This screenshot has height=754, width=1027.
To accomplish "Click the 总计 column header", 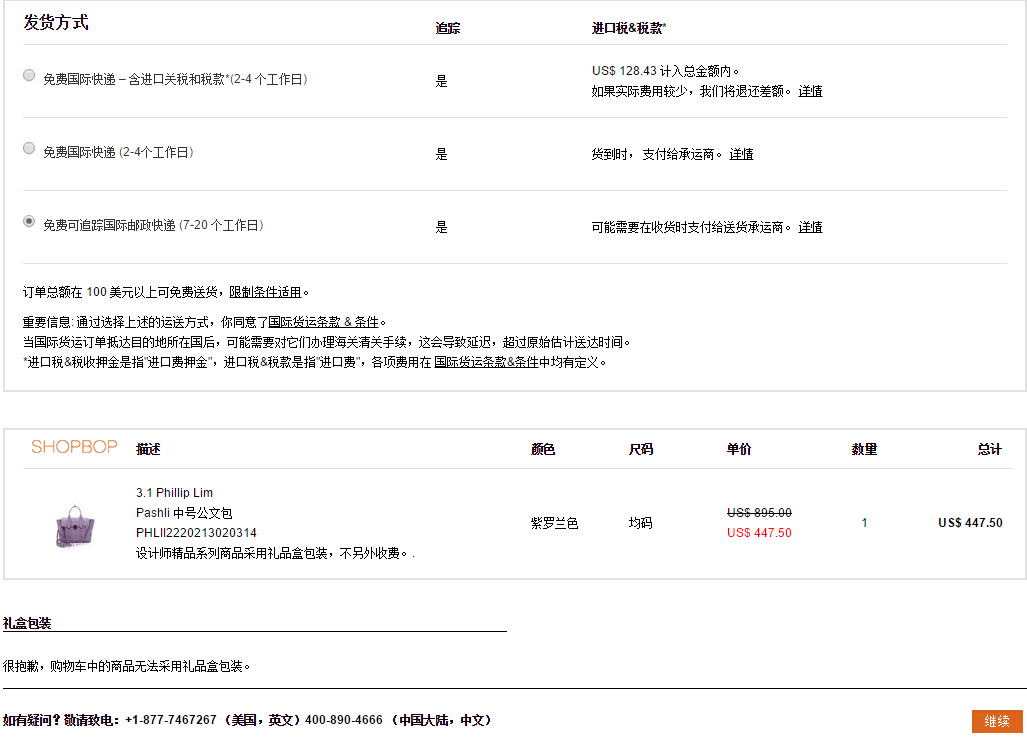I will pos(990,449).
